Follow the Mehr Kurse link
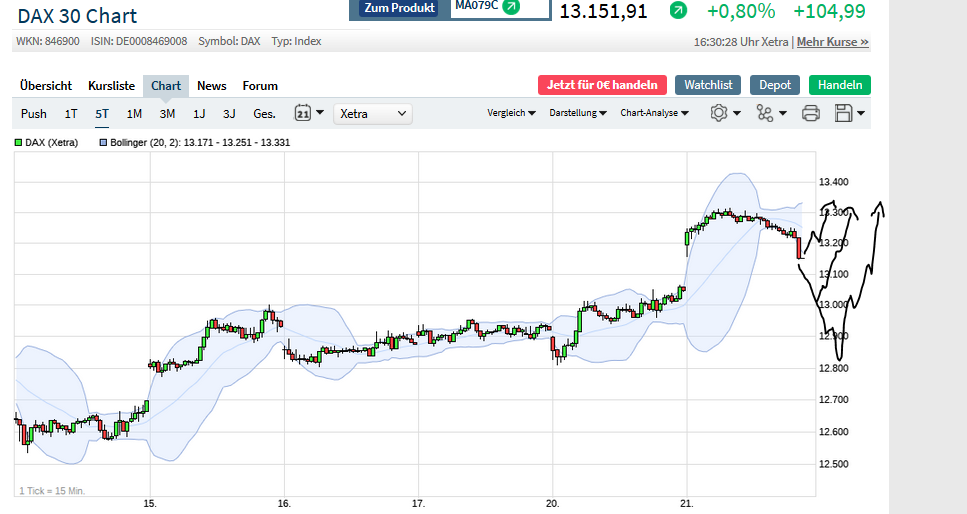Screen dimensions: 967x514 832,42
